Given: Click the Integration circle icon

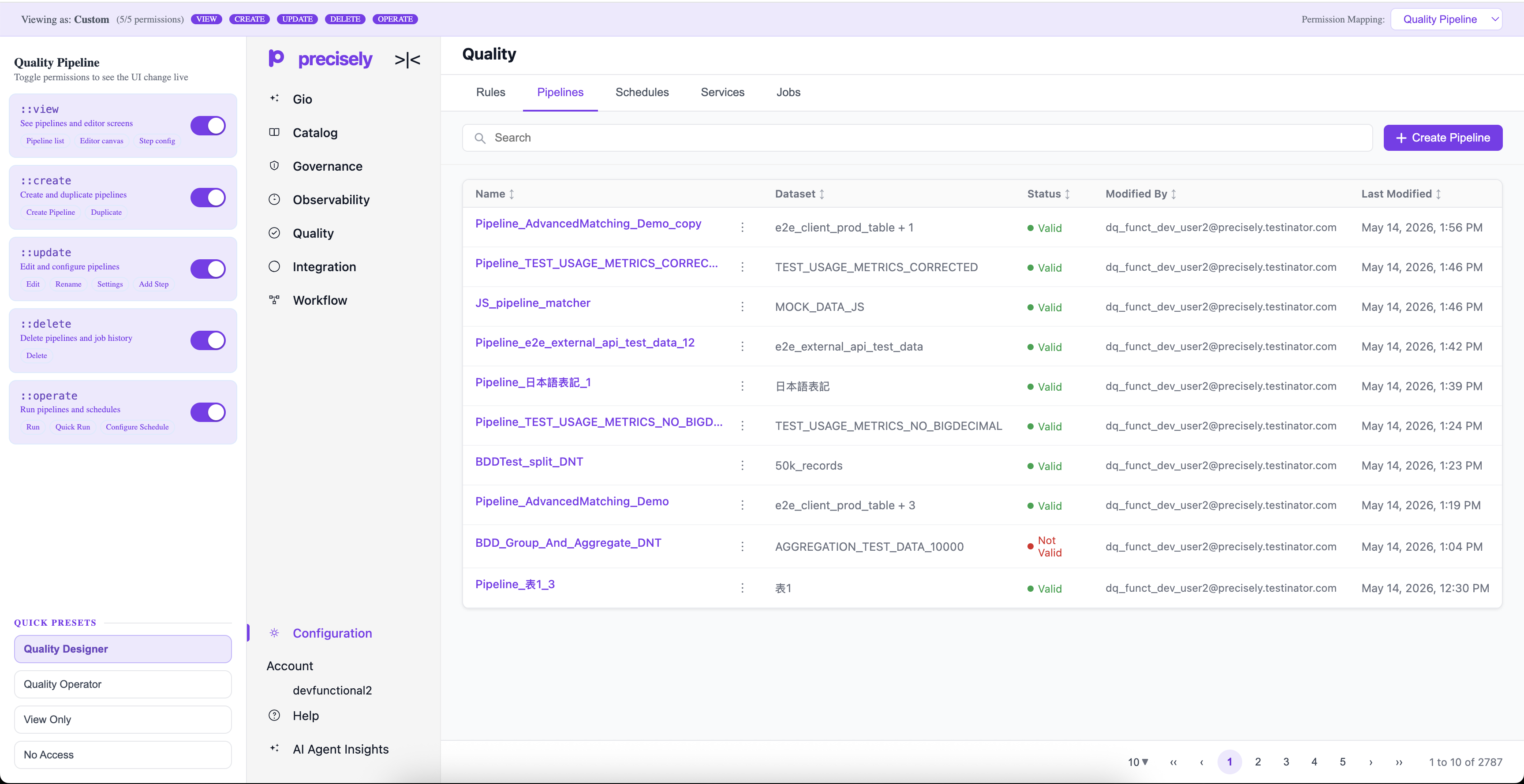Looking at the screenshot, I should tap(275, 266).
